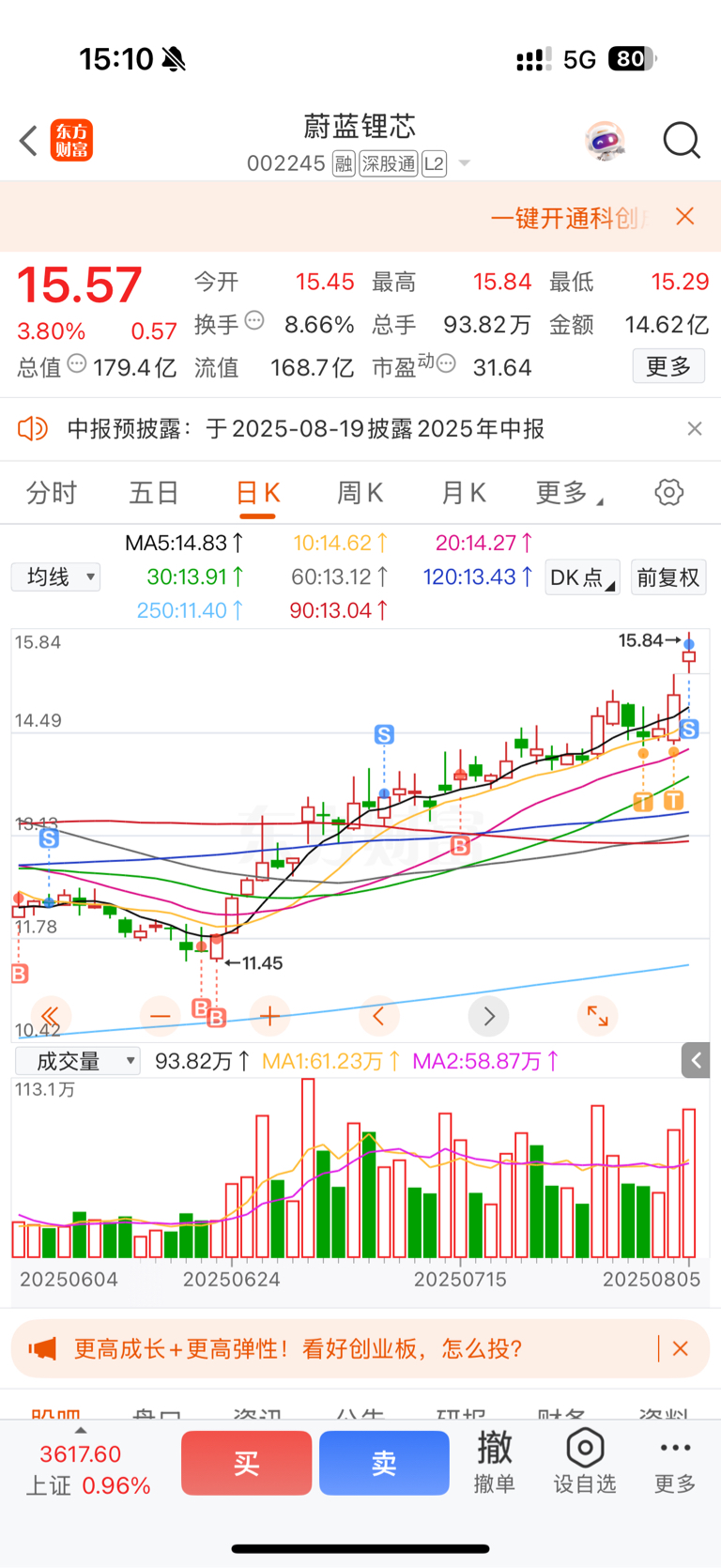Tap the 深股通 tag
The width and height of the screenshot is (721, 1568).
[x=389, y=164]
